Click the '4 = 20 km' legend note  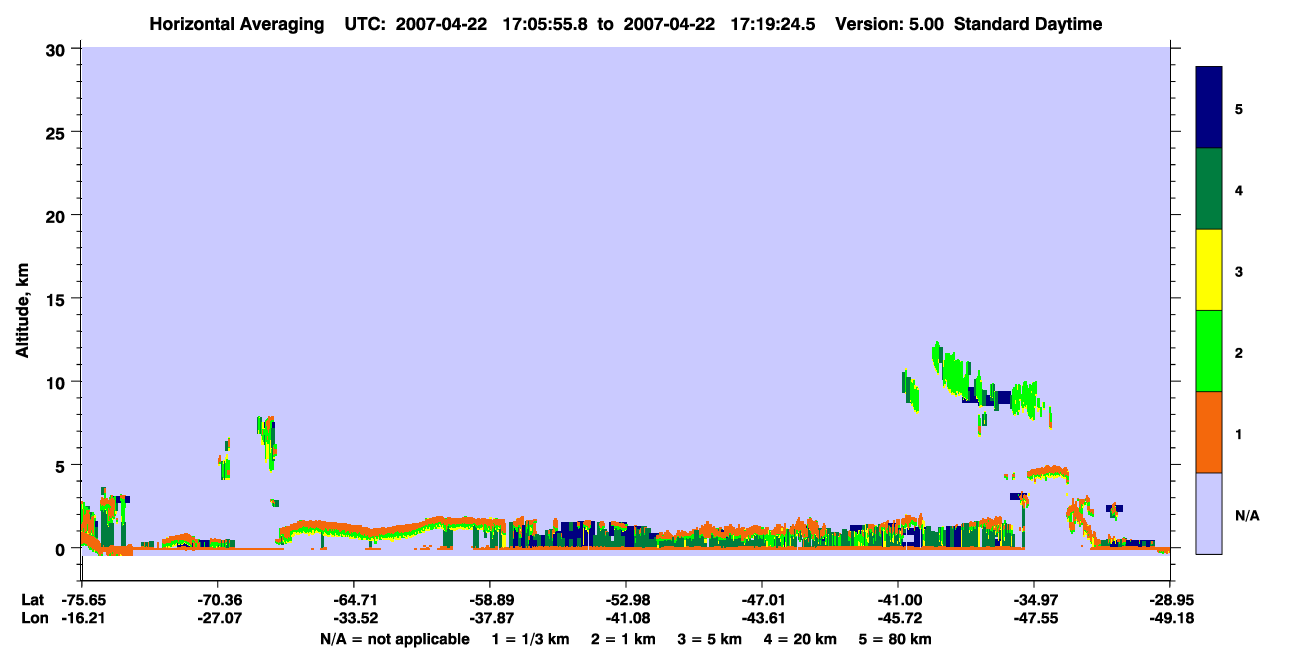coord(801,639)
